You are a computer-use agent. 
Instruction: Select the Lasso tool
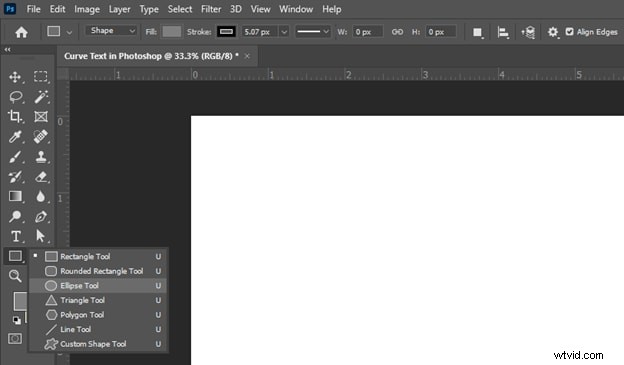pos(16,97)
